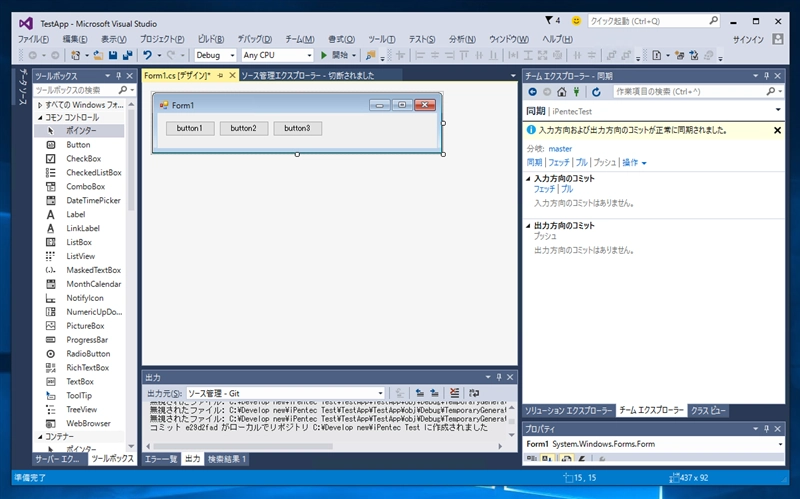800x499 pixels.
Task: Toggle word wrap icon in Output panel
Action: coord(474,393)
